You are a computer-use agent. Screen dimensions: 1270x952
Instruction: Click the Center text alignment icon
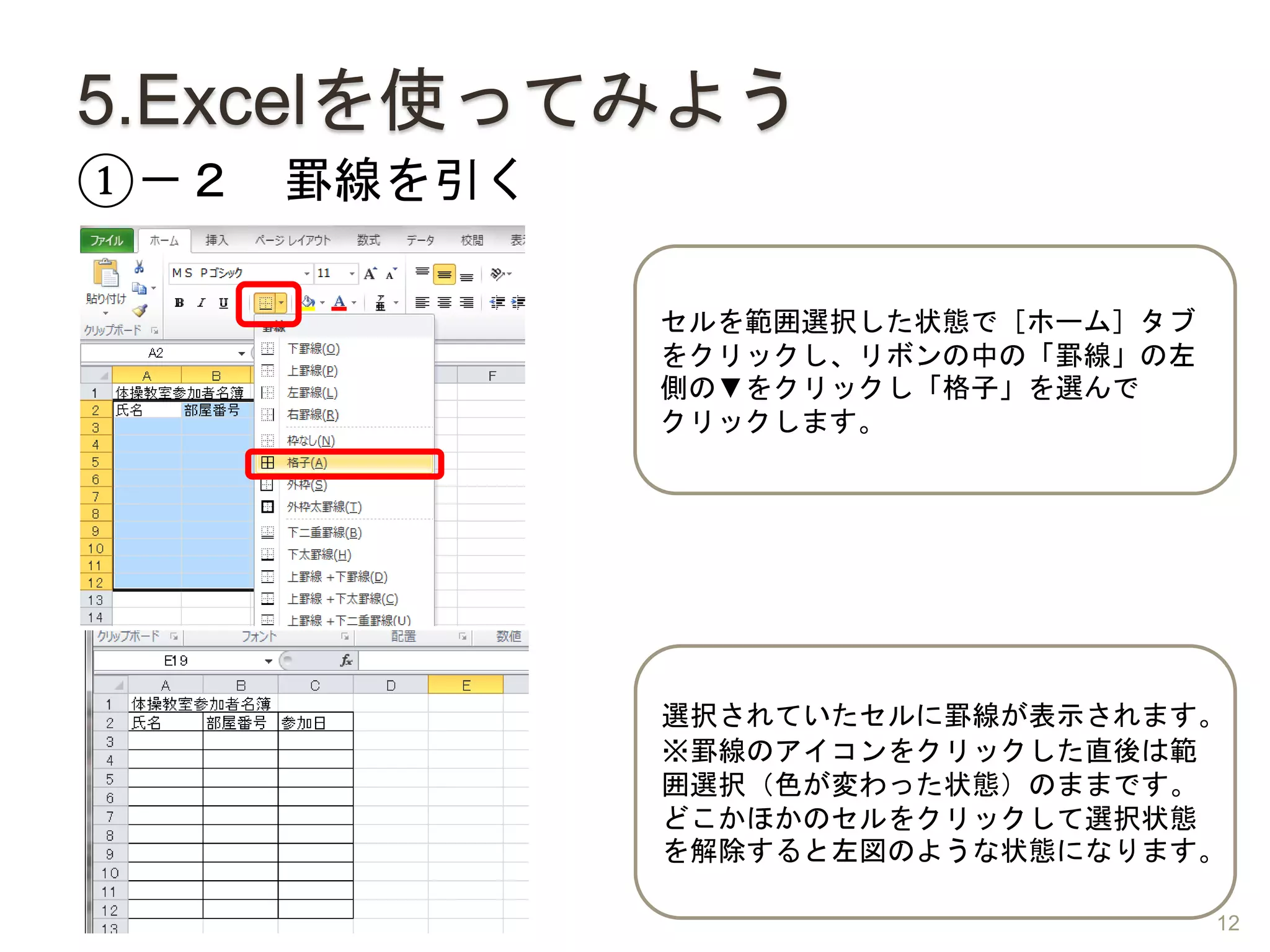click(445, 302)
